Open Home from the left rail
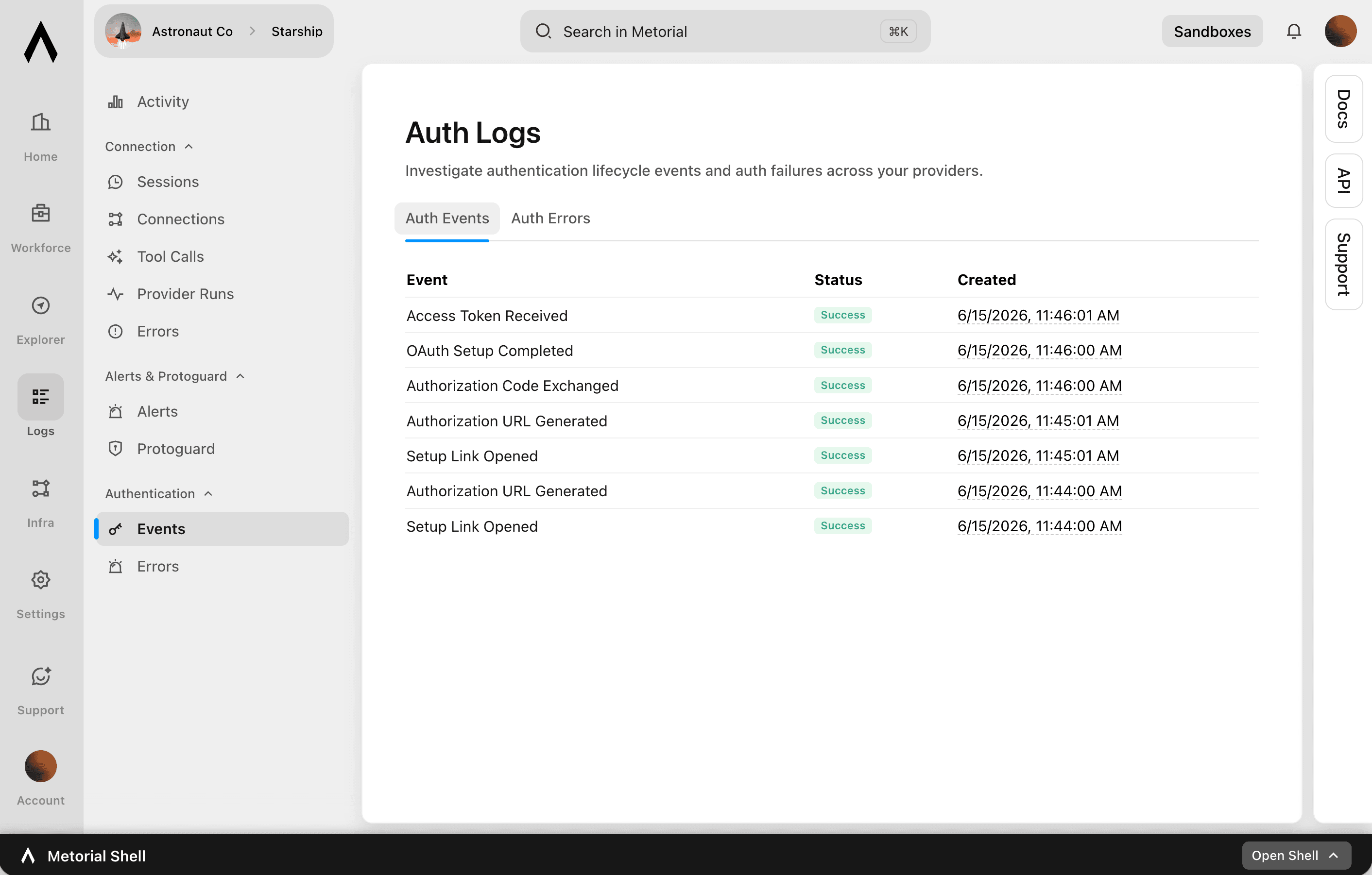 [x=40, y=136]
